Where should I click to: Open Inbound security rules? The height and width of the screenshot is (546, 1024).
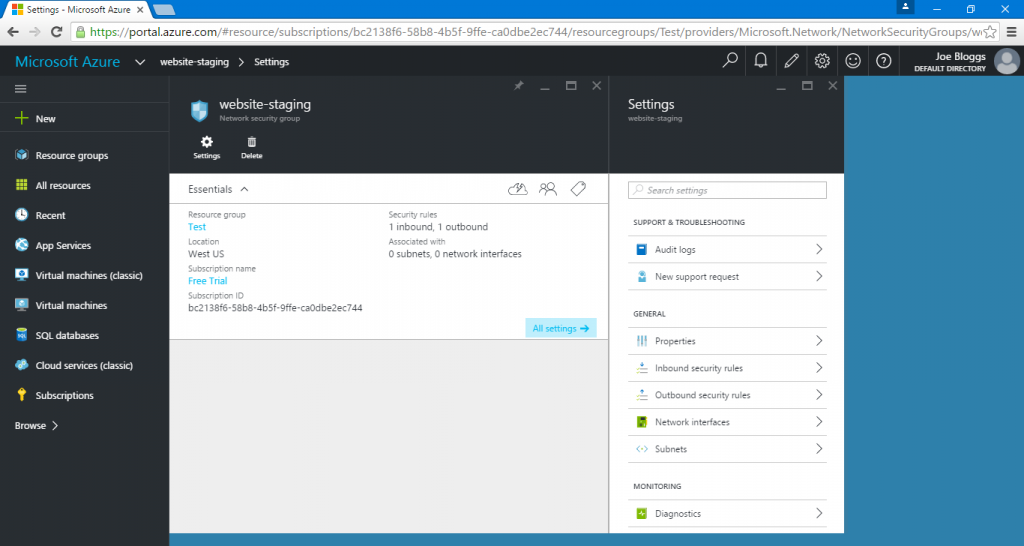click(x=728, y=368)
